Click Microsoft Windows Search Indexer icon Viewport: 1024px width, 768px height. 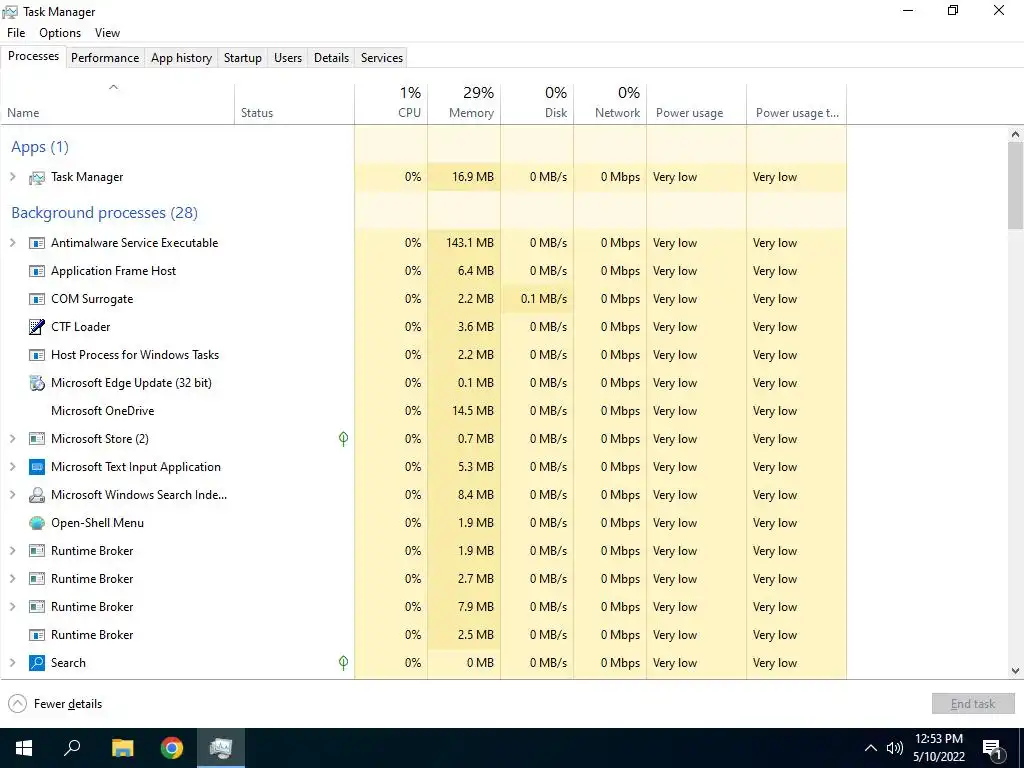[x=37, y=495]
